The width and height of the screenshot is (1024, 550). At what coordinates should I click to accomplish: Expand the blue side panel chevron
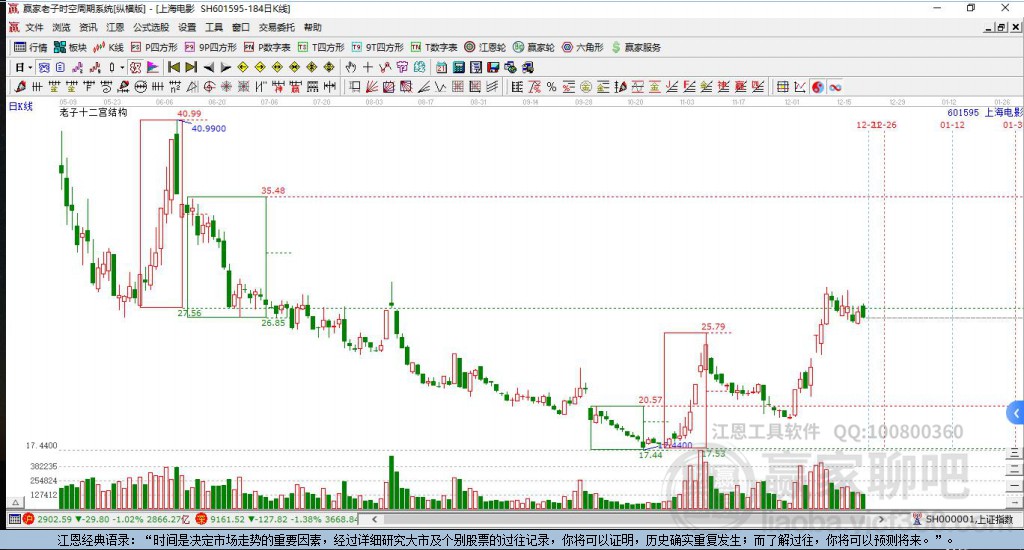pos(1016,413)
